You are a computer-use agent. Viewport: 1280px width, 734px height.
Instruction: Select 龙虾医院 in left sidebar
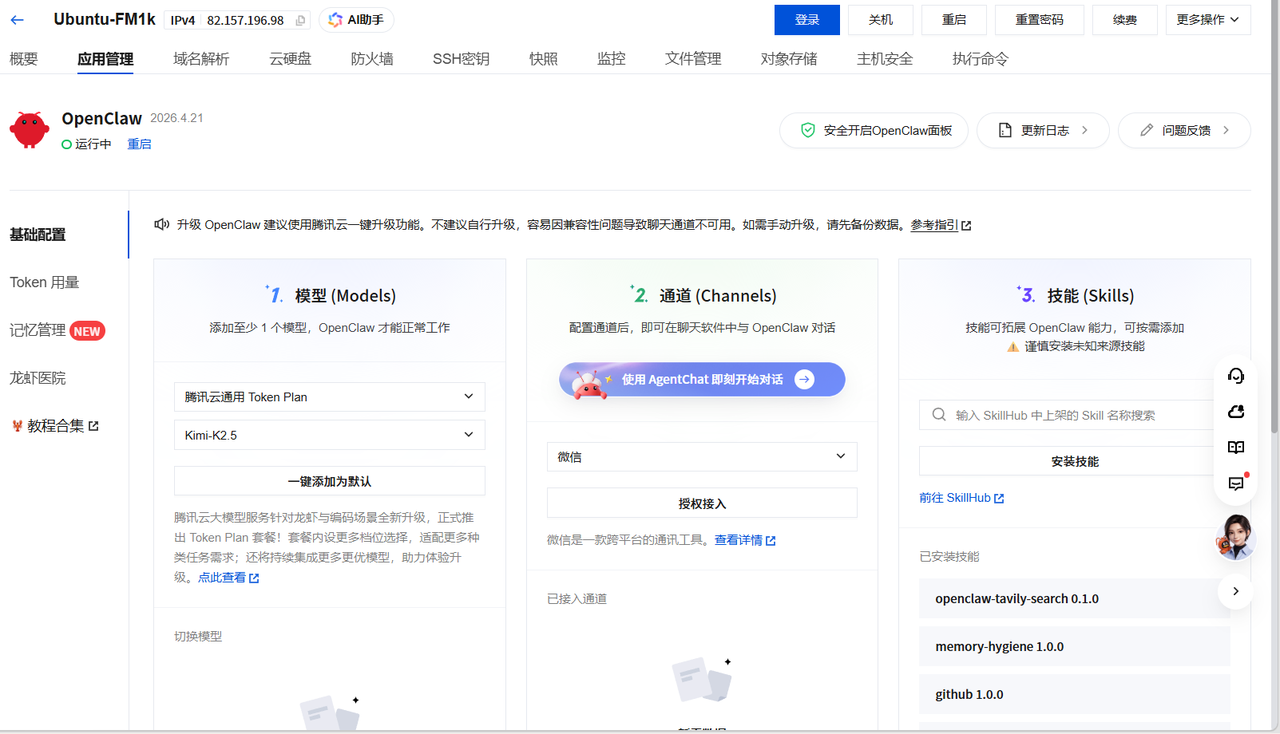point(37,378)
